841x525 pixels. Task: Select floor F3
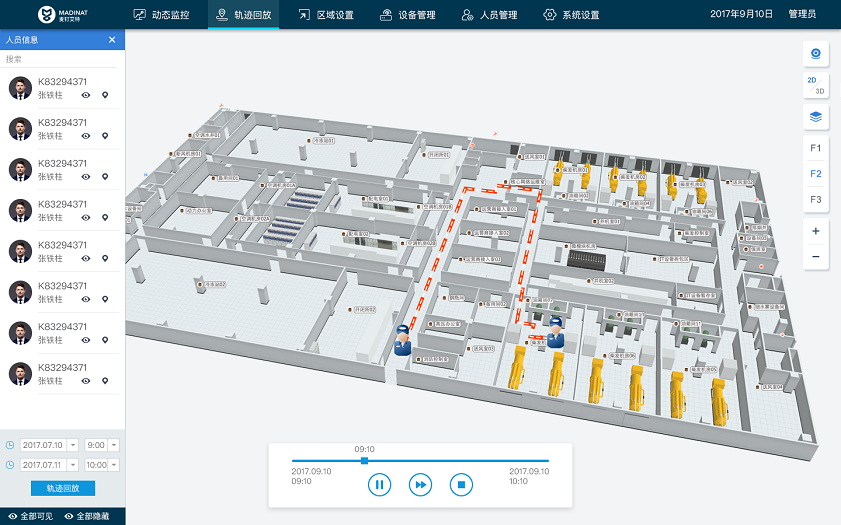pyautogui.click(x=816, y=200)
